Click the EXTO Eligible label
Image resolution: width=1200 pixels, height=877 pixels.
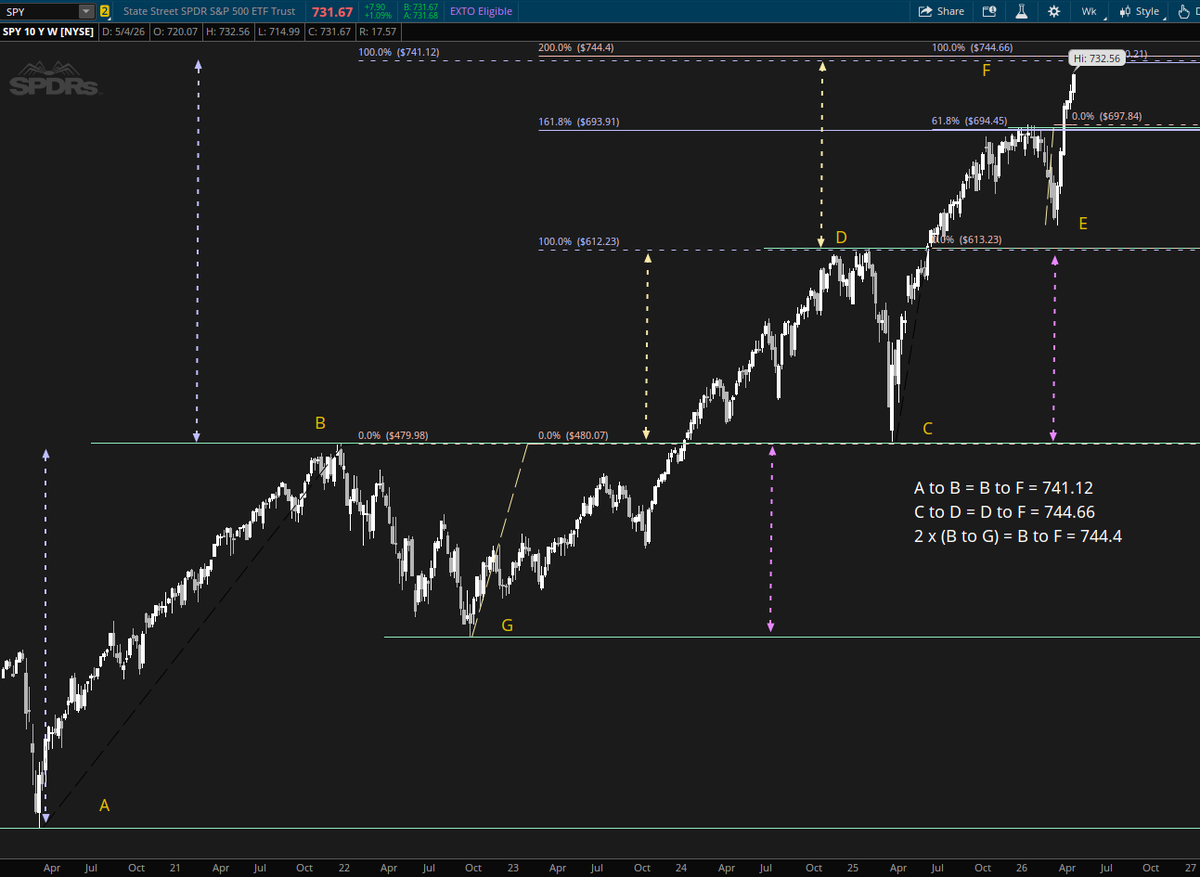480,11
